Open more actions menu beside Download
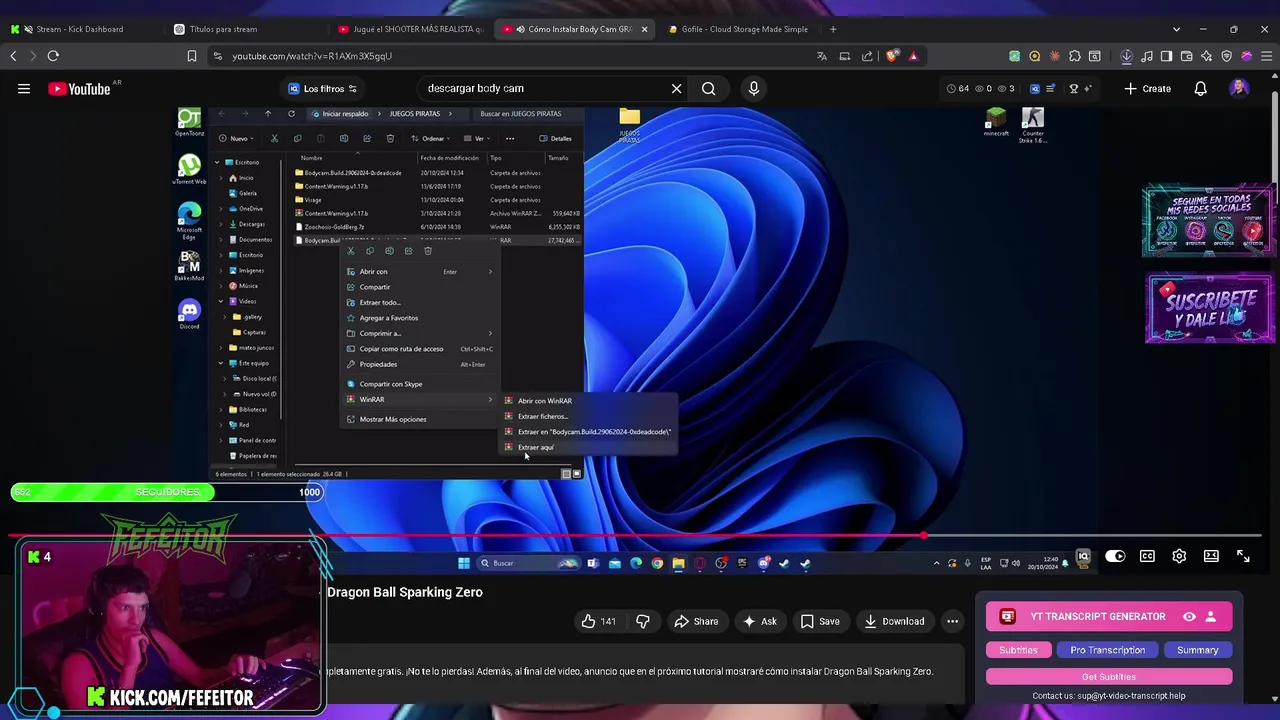Screen dimensions: 1280x720 click(x=952, y=621)
